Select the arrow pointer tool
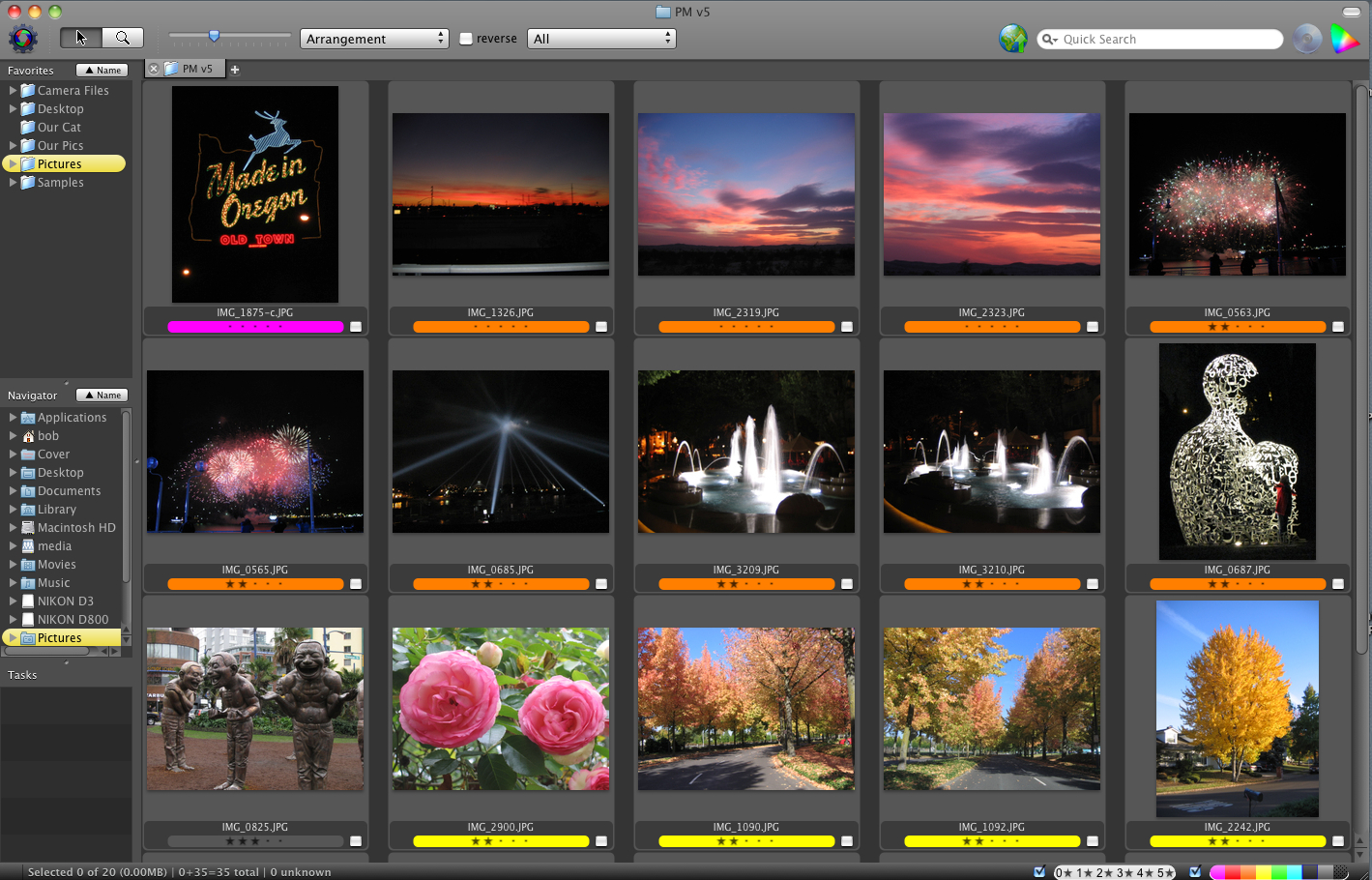Image resolution: width=1372 pixels, height=880 pixels. [81, 38]
